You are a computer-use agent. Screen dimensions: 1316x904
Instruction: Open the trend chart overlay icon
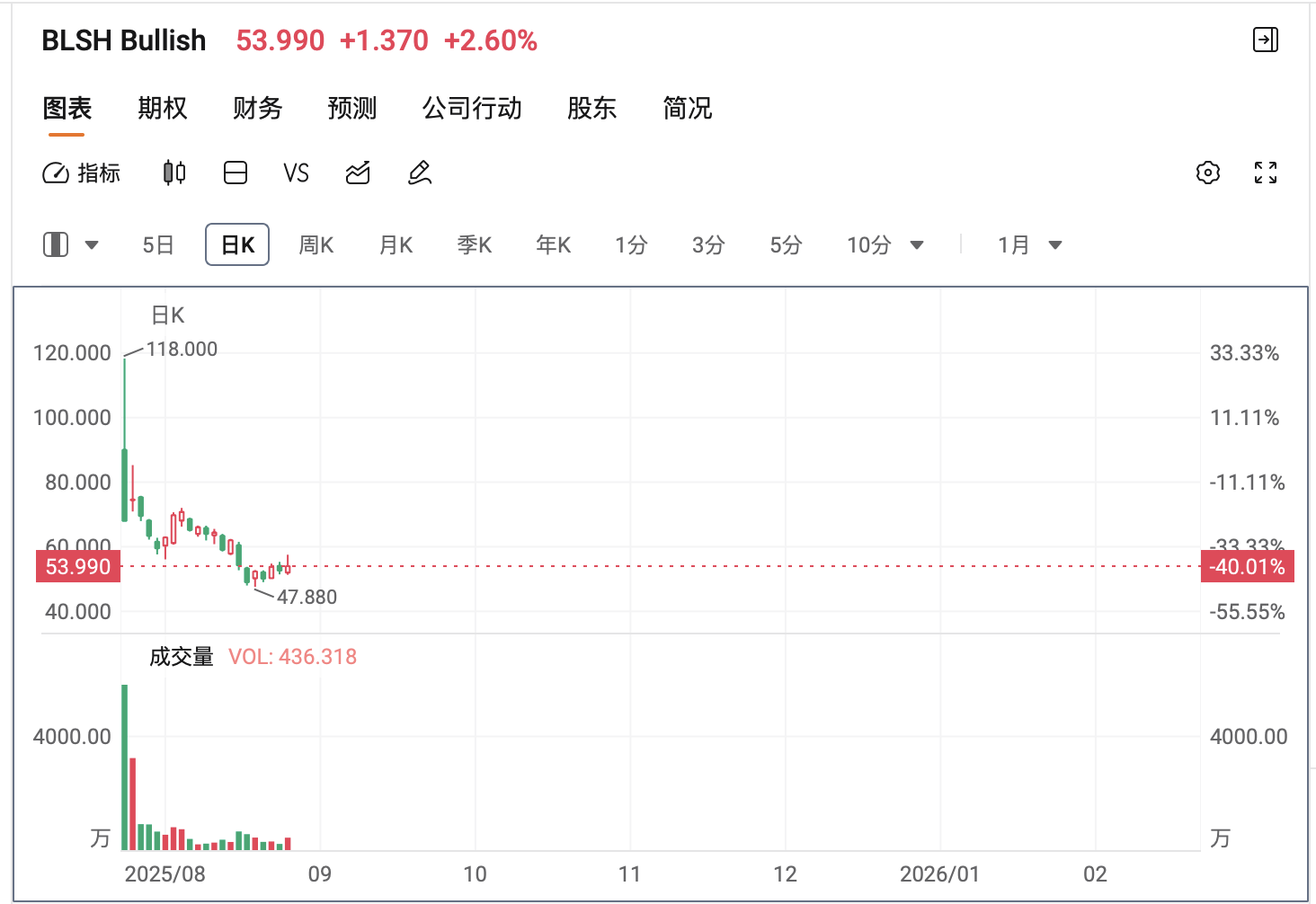coord(358,173)
